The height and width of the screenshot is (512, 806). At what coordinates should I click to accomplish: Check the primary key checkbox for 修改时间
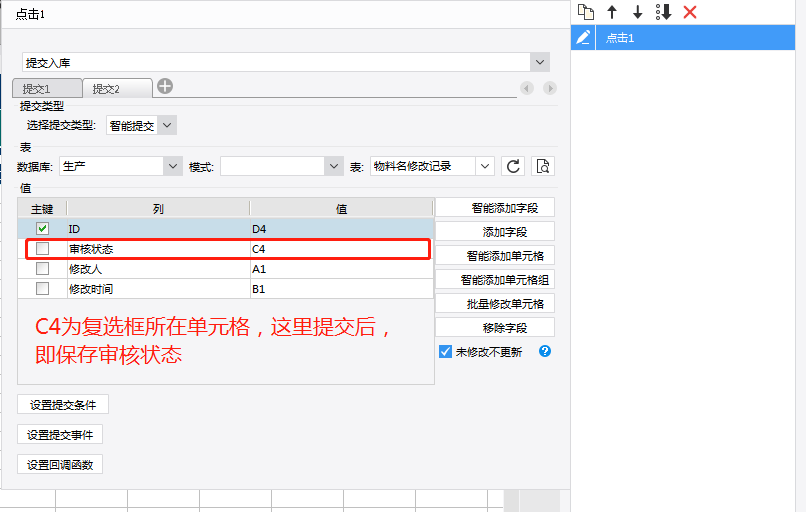pyautogui.click(x=43, y=288)
